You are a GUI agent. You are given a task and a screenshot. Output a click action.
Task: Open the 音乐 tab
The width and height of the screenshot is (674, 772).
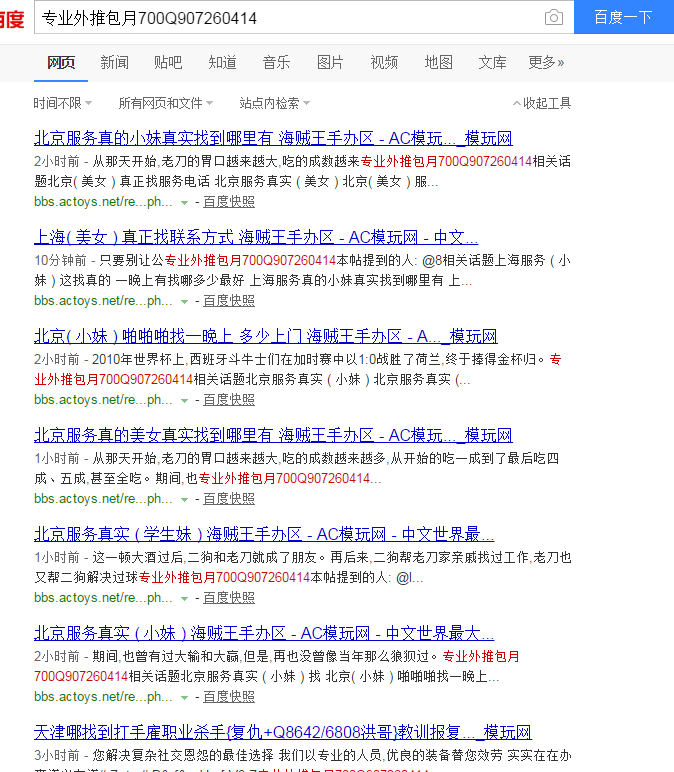click(x=276, y=63)
